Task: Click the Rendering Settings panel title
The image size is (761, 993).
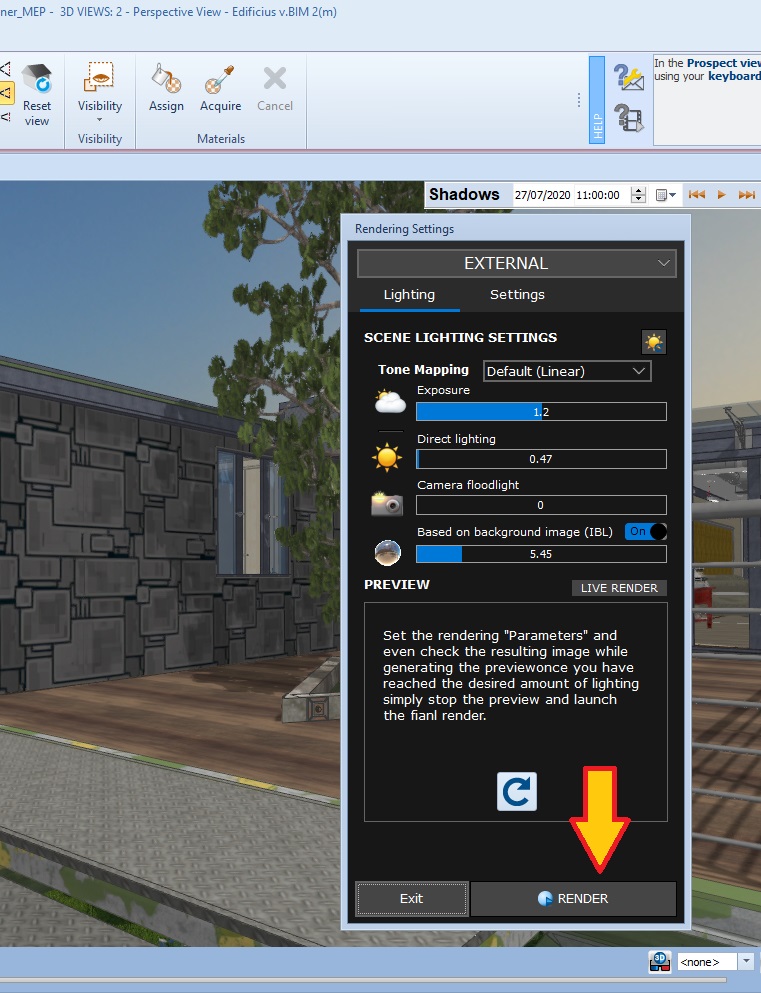Action: (404, 229)
